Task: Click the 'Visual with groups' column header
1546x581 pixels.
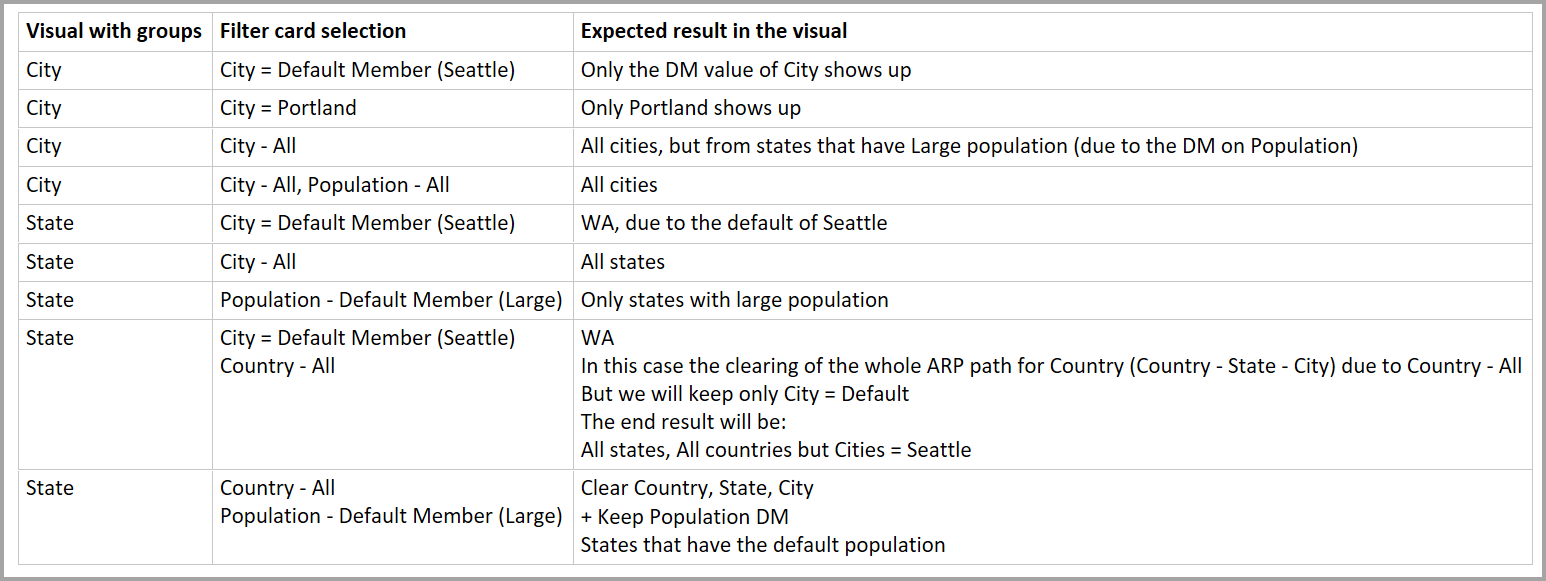Action: click(x=114, y=31)
